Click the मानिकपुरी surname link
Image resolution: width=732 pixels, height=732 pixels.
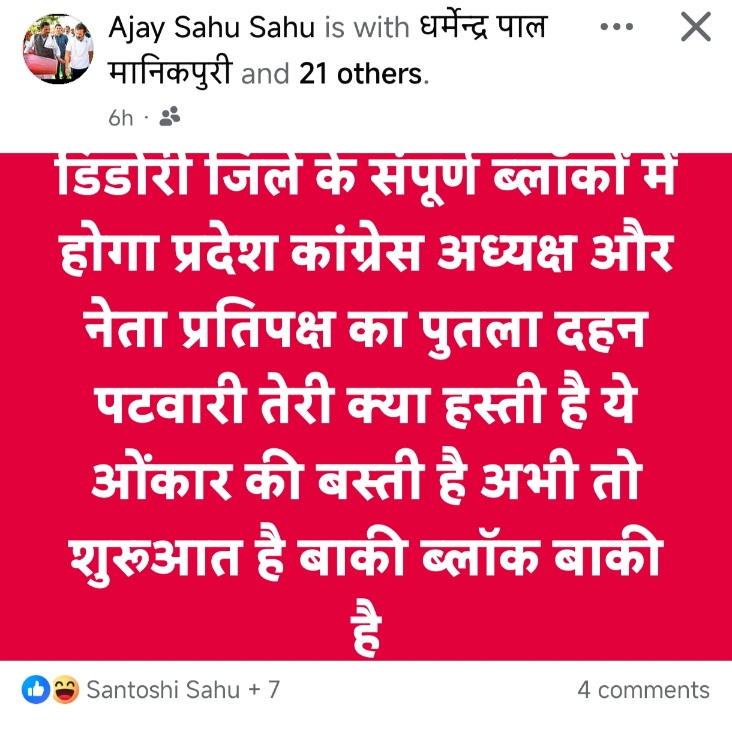(170, 73)
